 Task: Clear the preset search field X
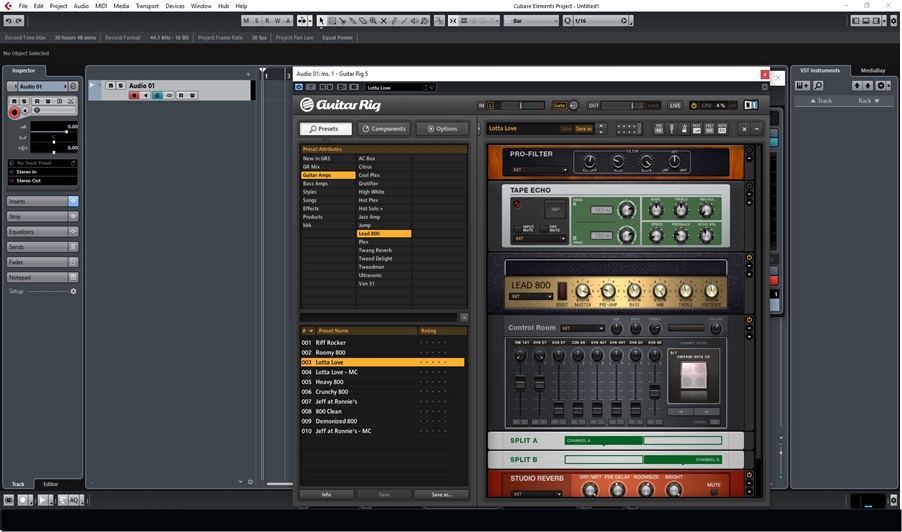click(x=464, y=317)
